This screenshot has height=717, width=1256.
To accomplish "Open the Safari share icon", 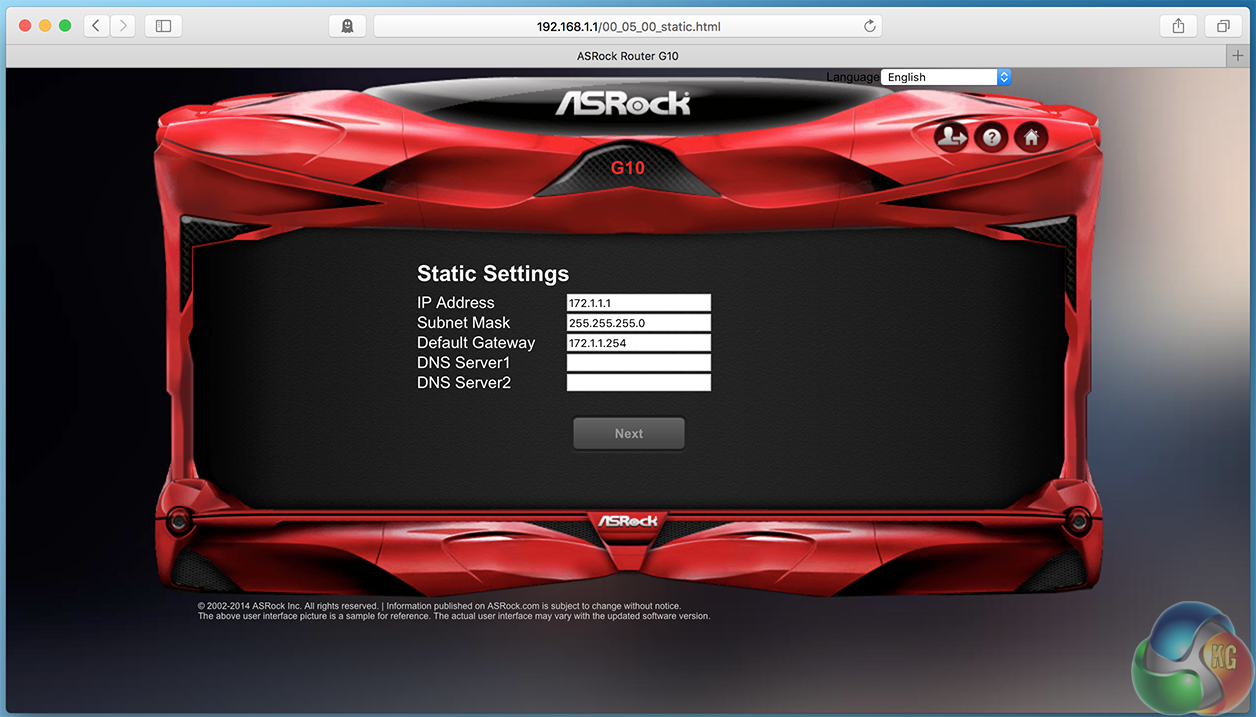I will (x=1178, y=26).
